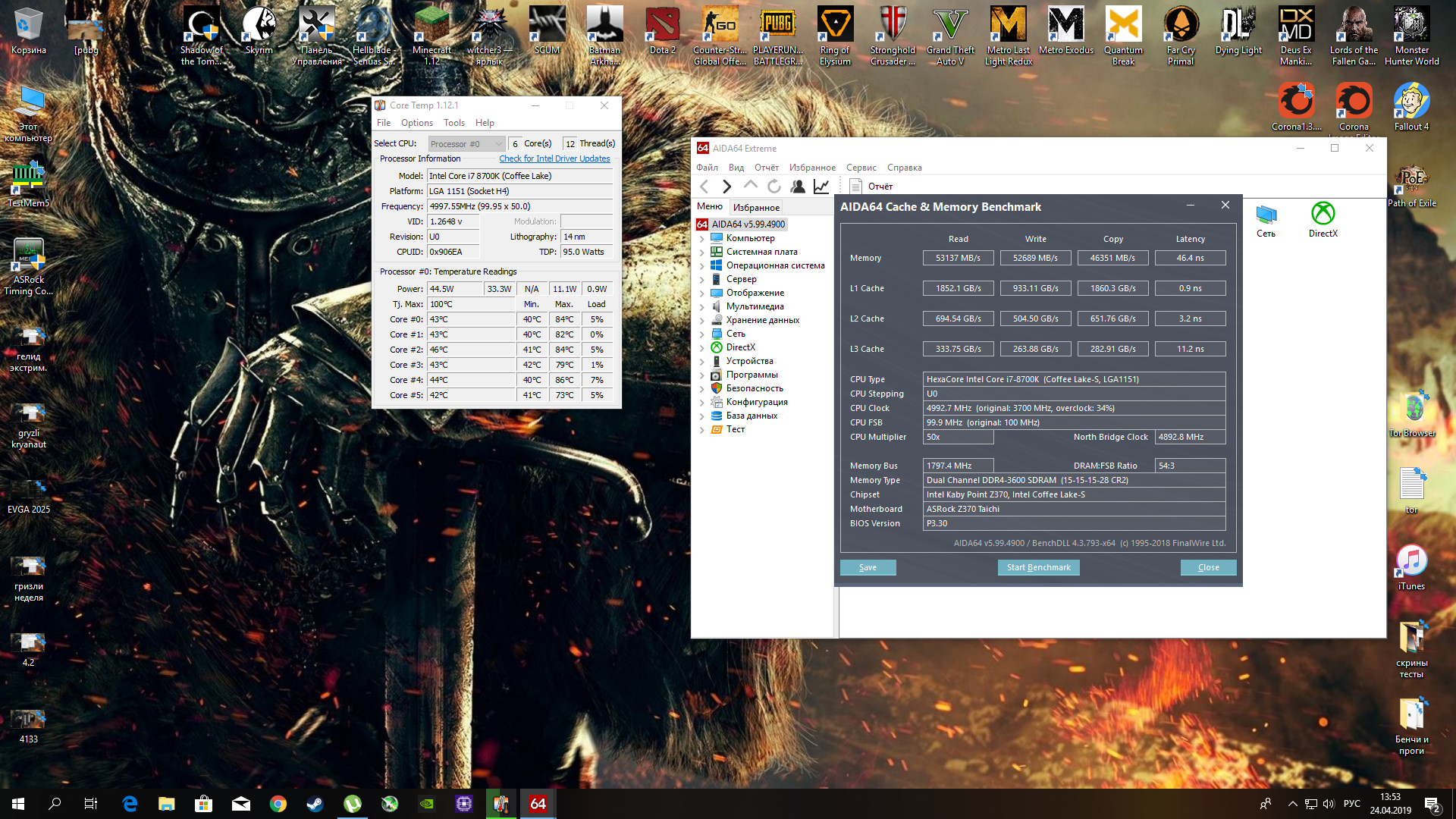This screenshot has width=1456, height=819.
Task: Switch to the Избранное tab
Action: (756, 207)
